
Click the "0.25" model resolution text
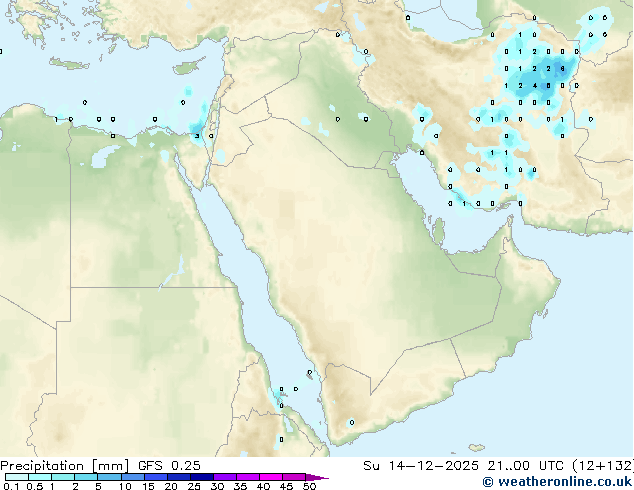pyautogui.click(x=186, y=466)
